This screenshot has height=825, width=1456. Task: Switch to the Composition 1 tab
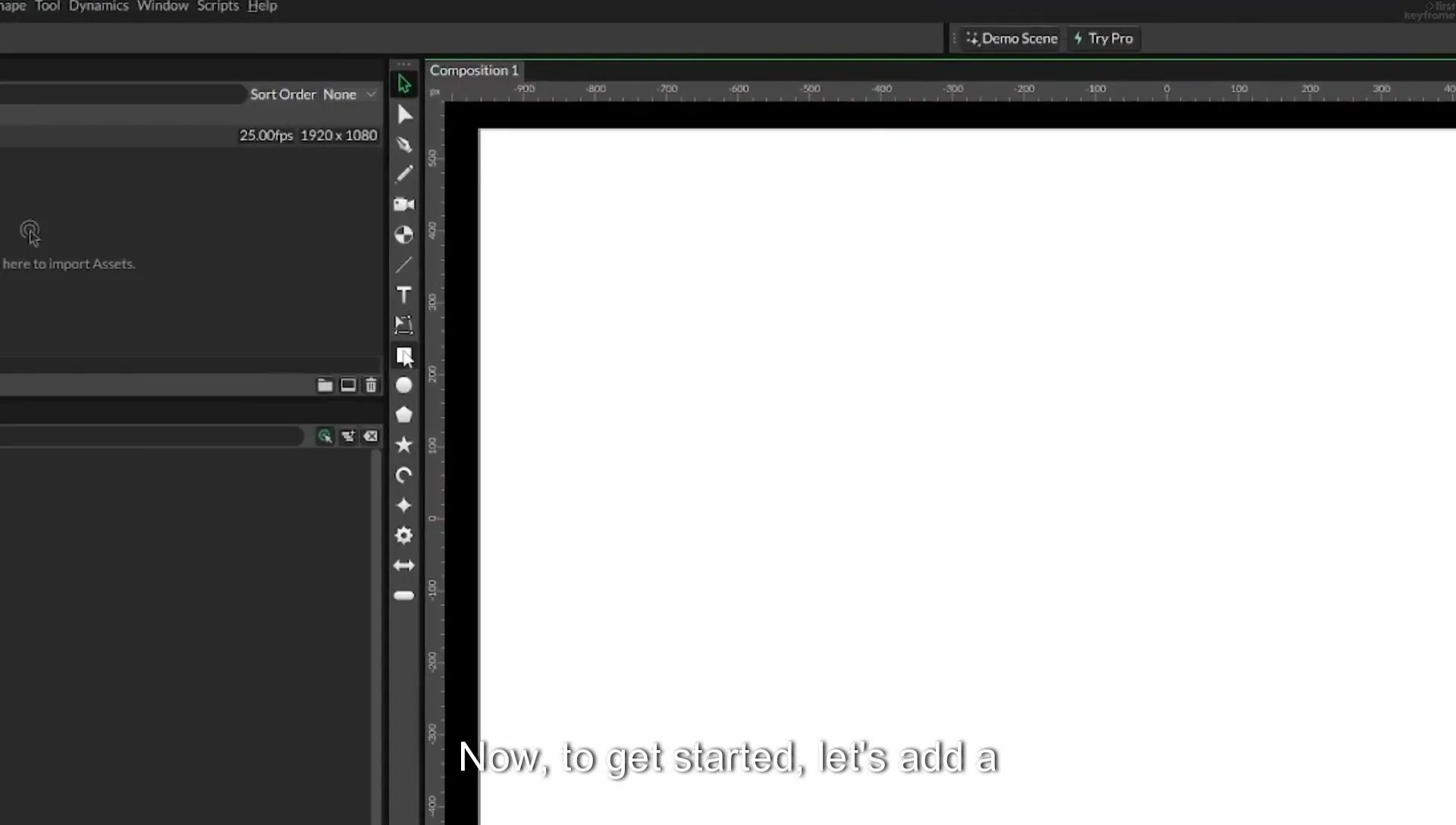(474, 71)
